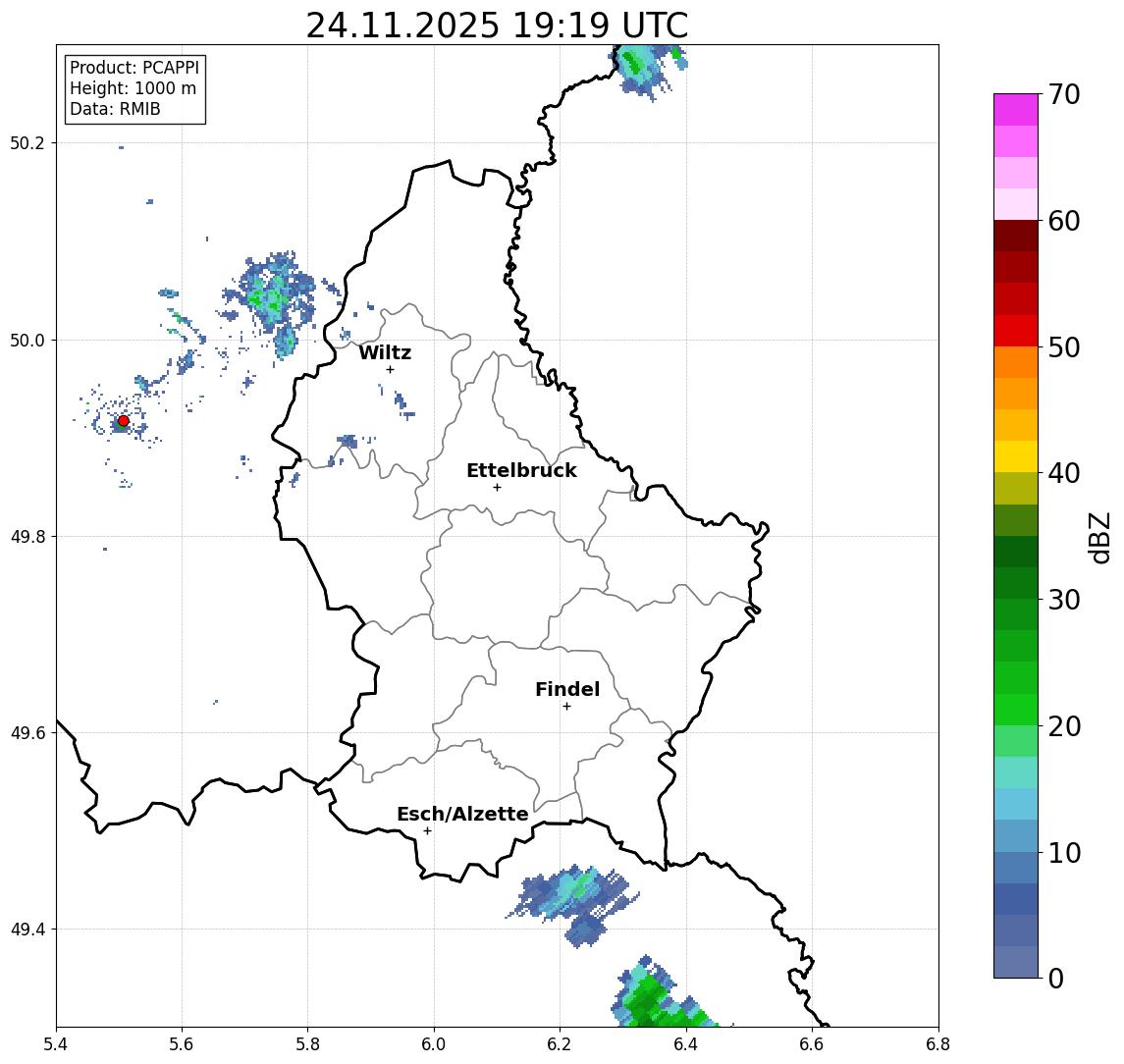Image resolution: width=1124 pixels, height=1064 pixels.
Task: Click the colorbar tick label 40
Action: (1064, 473)
